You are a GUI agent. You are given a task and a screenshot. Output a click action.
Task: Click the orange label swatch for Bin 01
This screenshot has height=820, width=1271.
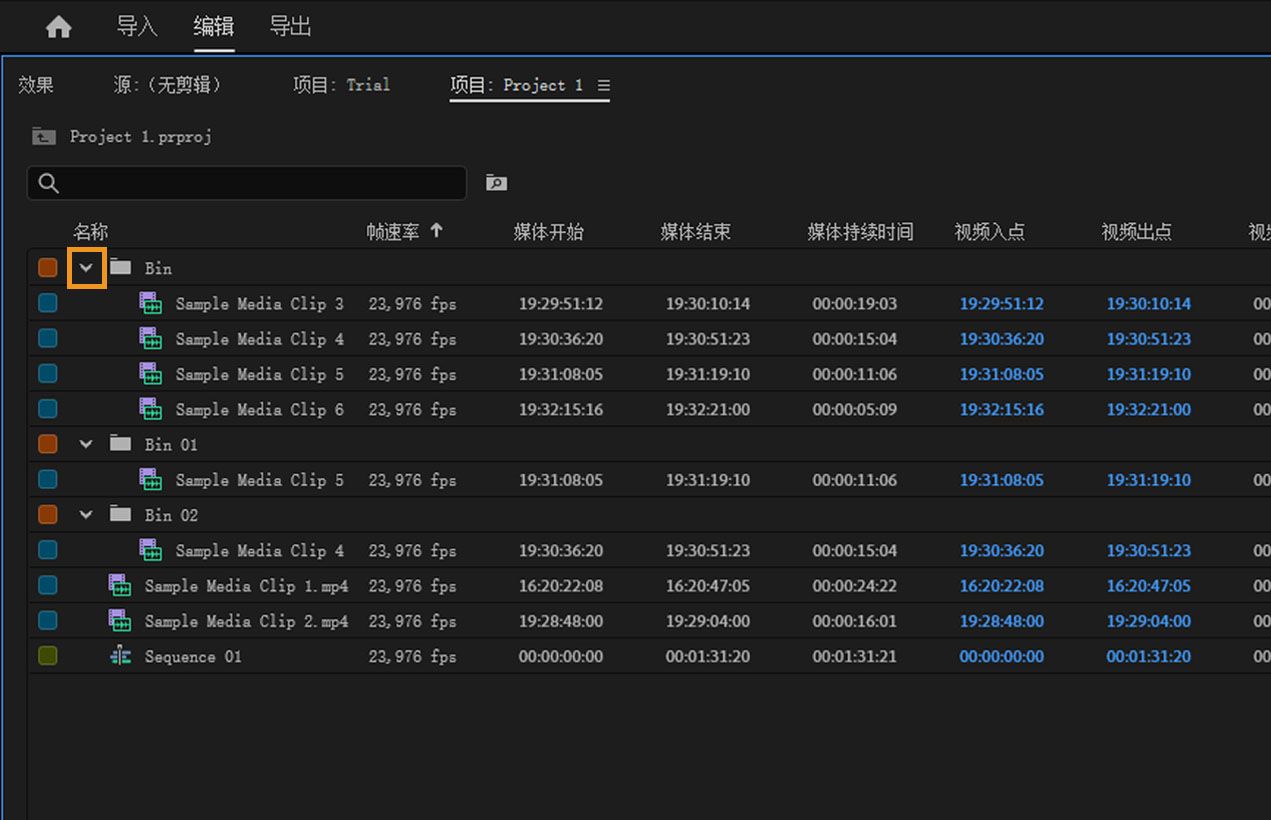point(47,444)
